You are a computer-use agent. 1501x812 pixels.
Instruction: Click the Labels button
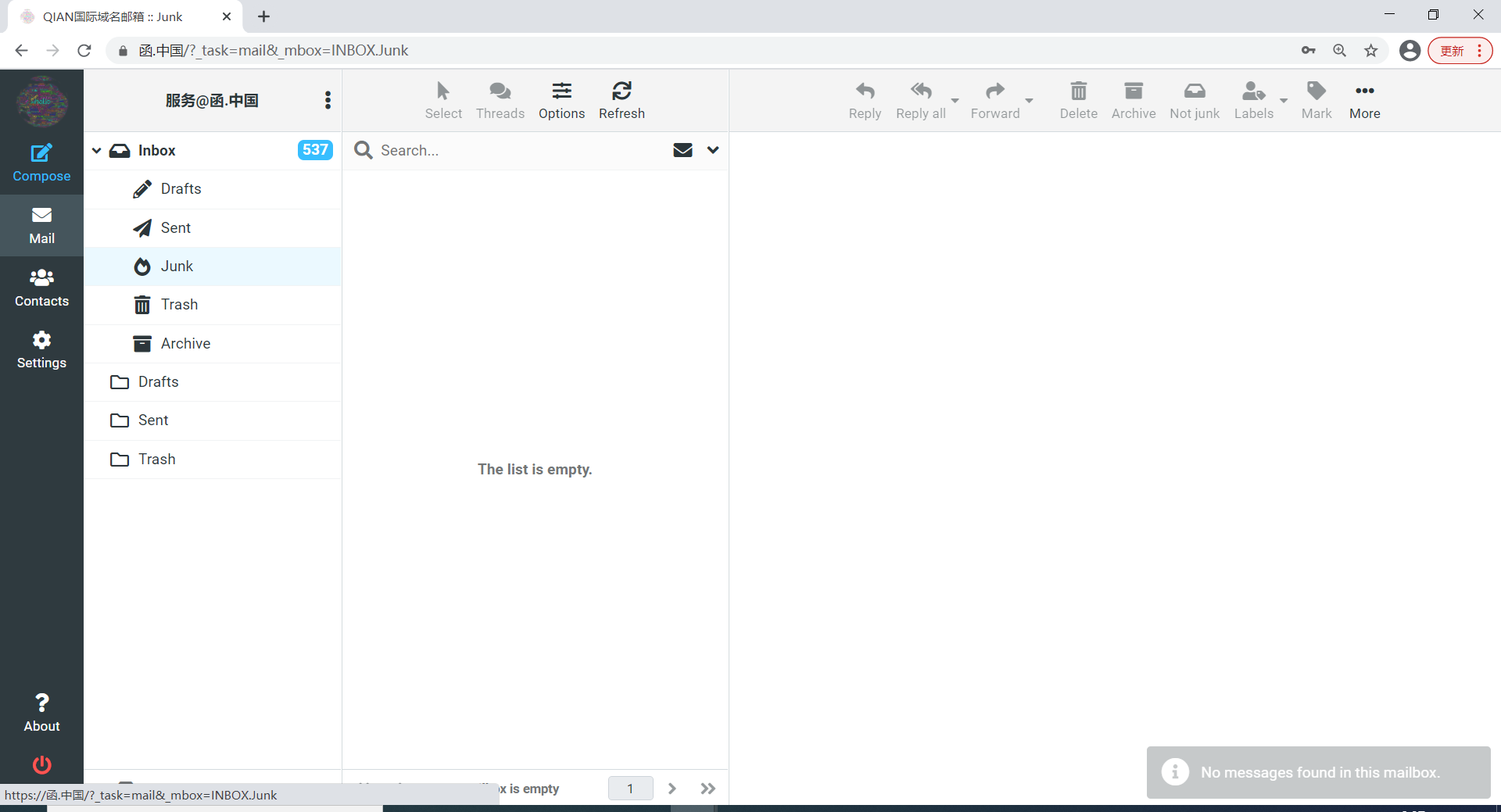tap(1254, 100)
